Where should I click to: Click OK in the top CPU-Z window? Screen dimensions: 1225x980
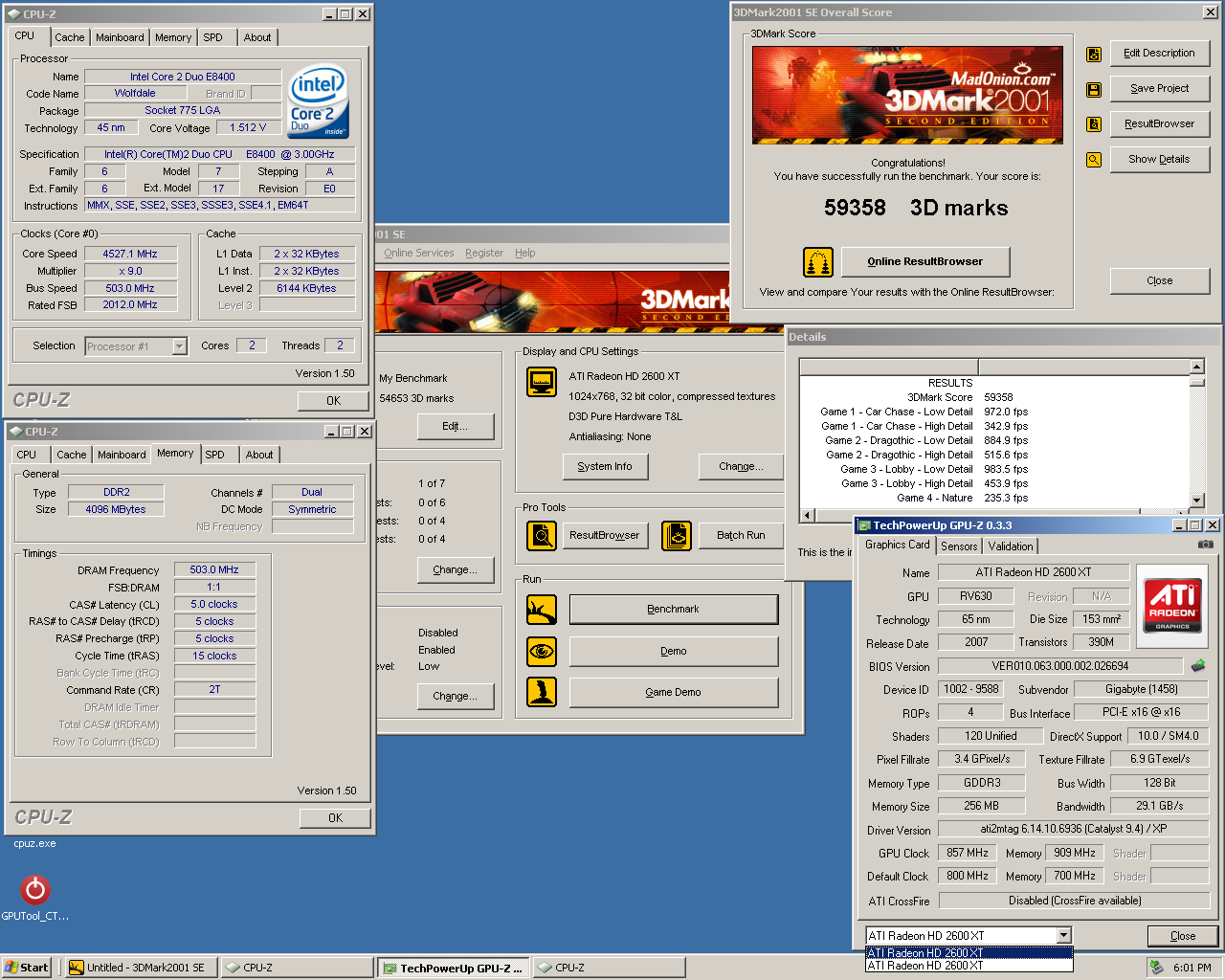click(x=333, y=401)
